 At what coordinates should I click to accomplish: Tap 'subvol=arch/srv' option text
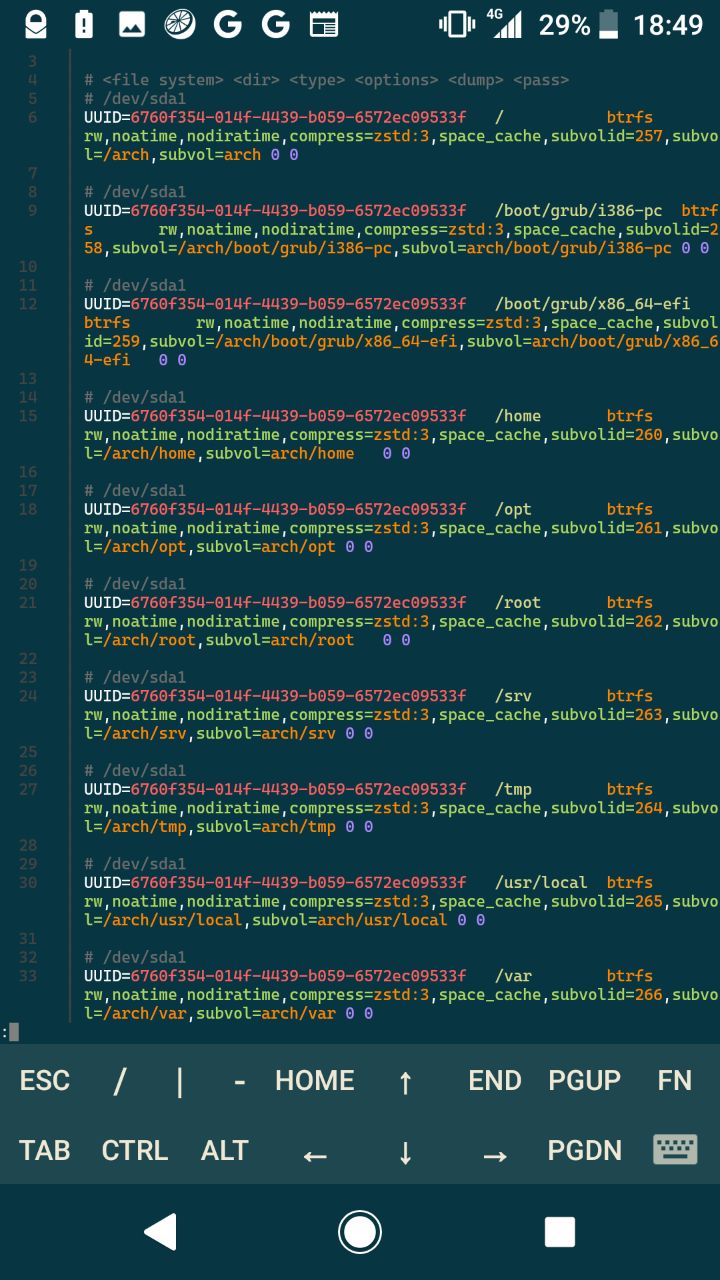click(x=266, y=734)
